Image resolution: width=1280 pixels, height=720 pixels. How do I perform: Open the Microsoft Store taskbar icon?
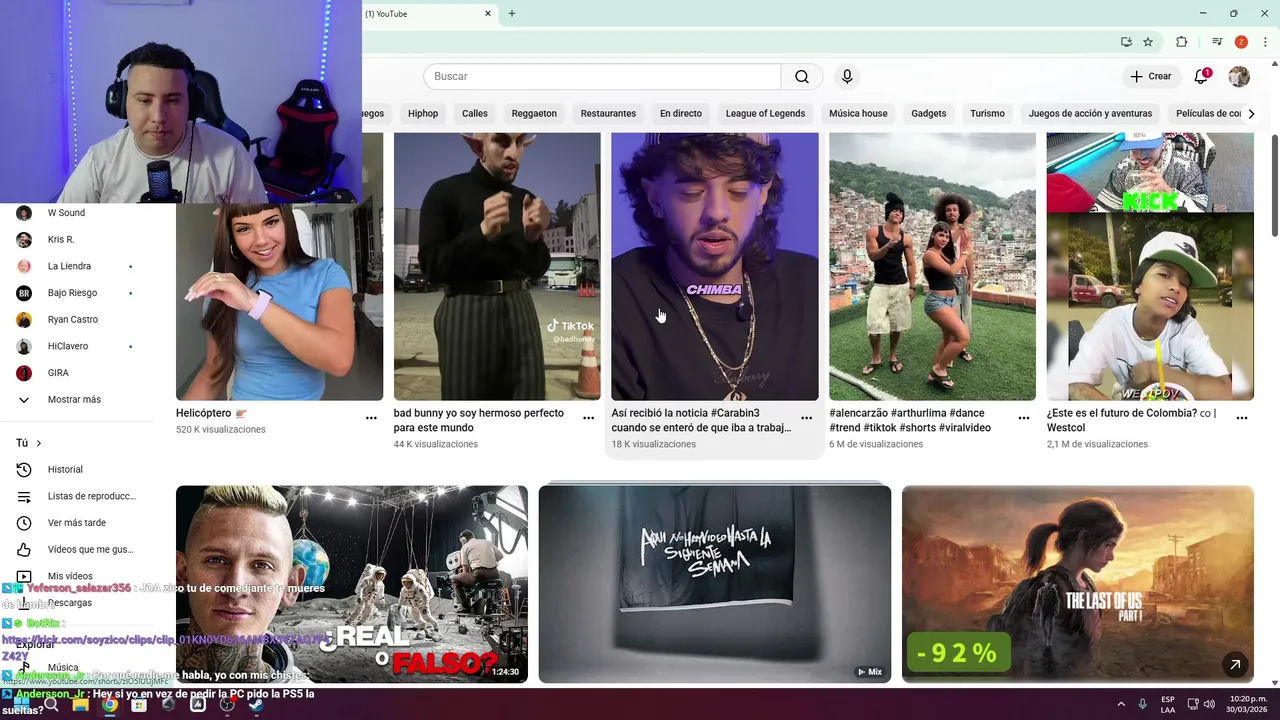coord(139,704)
